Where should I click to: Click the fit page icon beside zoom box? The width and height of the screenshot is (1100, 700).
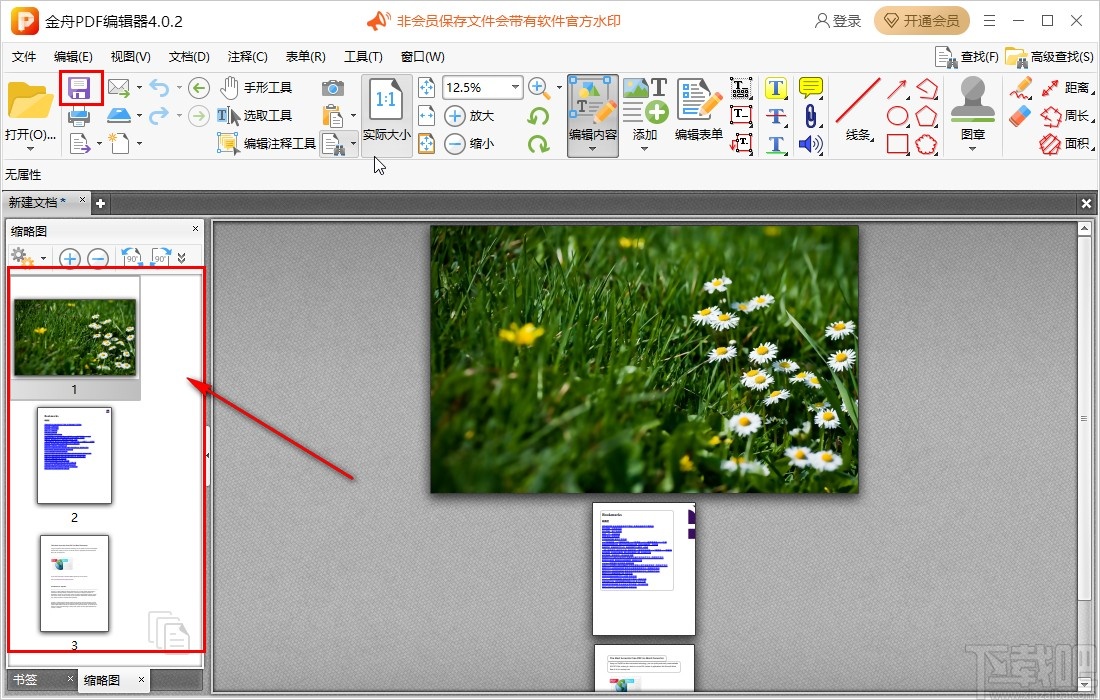[x=426, y=88]
